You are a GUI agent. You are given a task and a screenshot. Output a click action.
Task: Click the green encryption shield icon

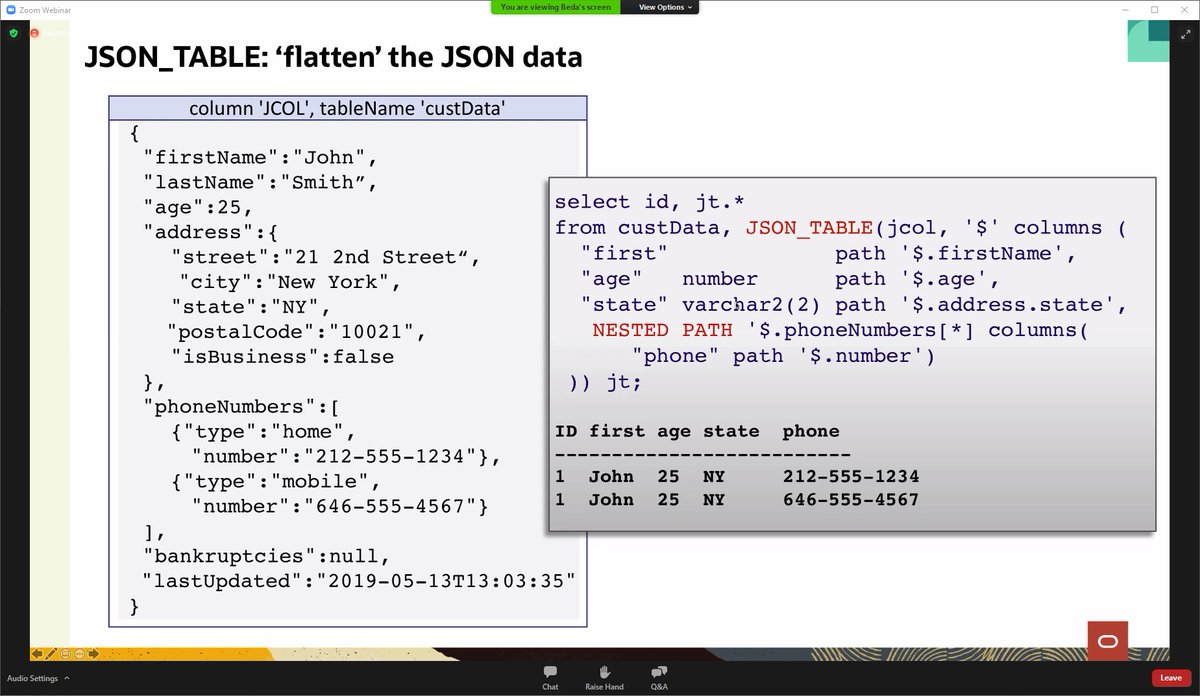13,33
